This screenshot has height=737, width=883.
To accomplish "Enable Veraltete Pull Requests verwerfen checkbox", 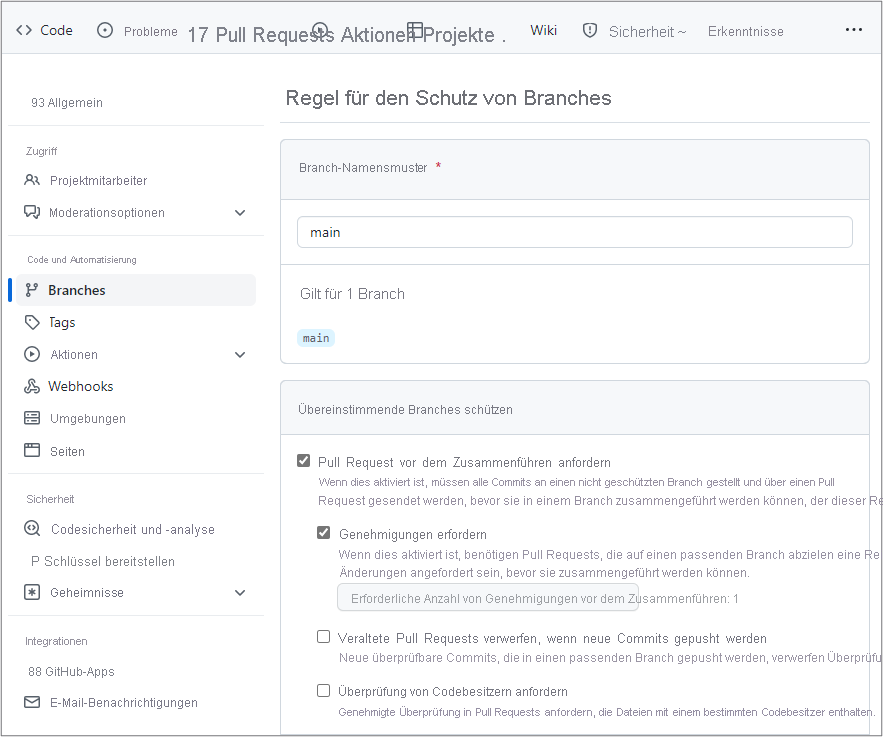I will (324, 637).
